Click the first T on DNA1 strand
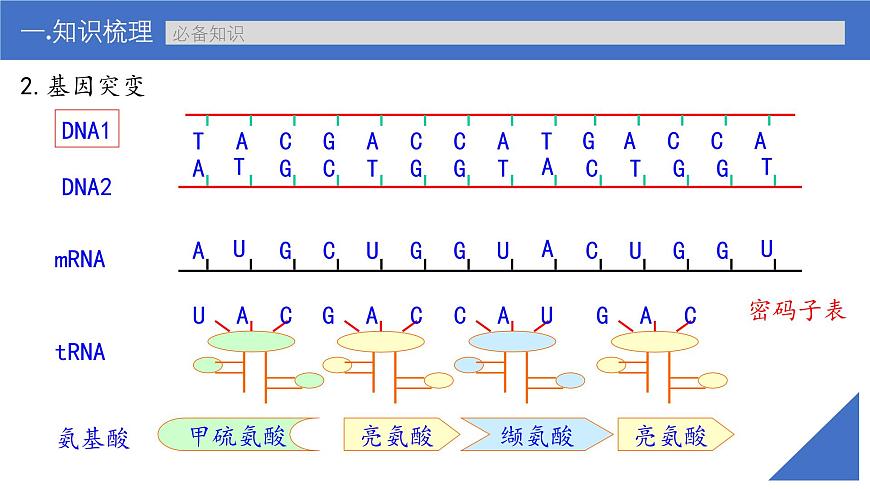Image resolution: width=870 pixels, height=489 pixels. point(198,142)
